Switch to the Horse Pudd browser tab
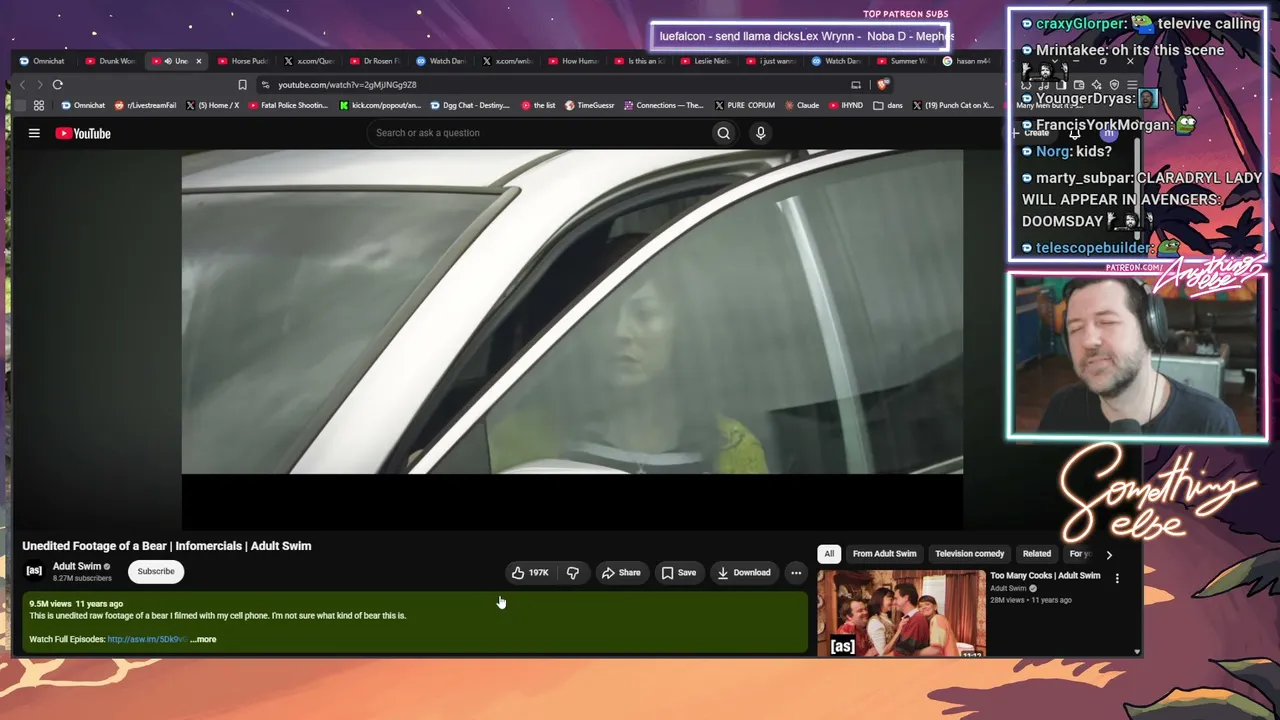The image size is (1280, 720). coord(243,61)
